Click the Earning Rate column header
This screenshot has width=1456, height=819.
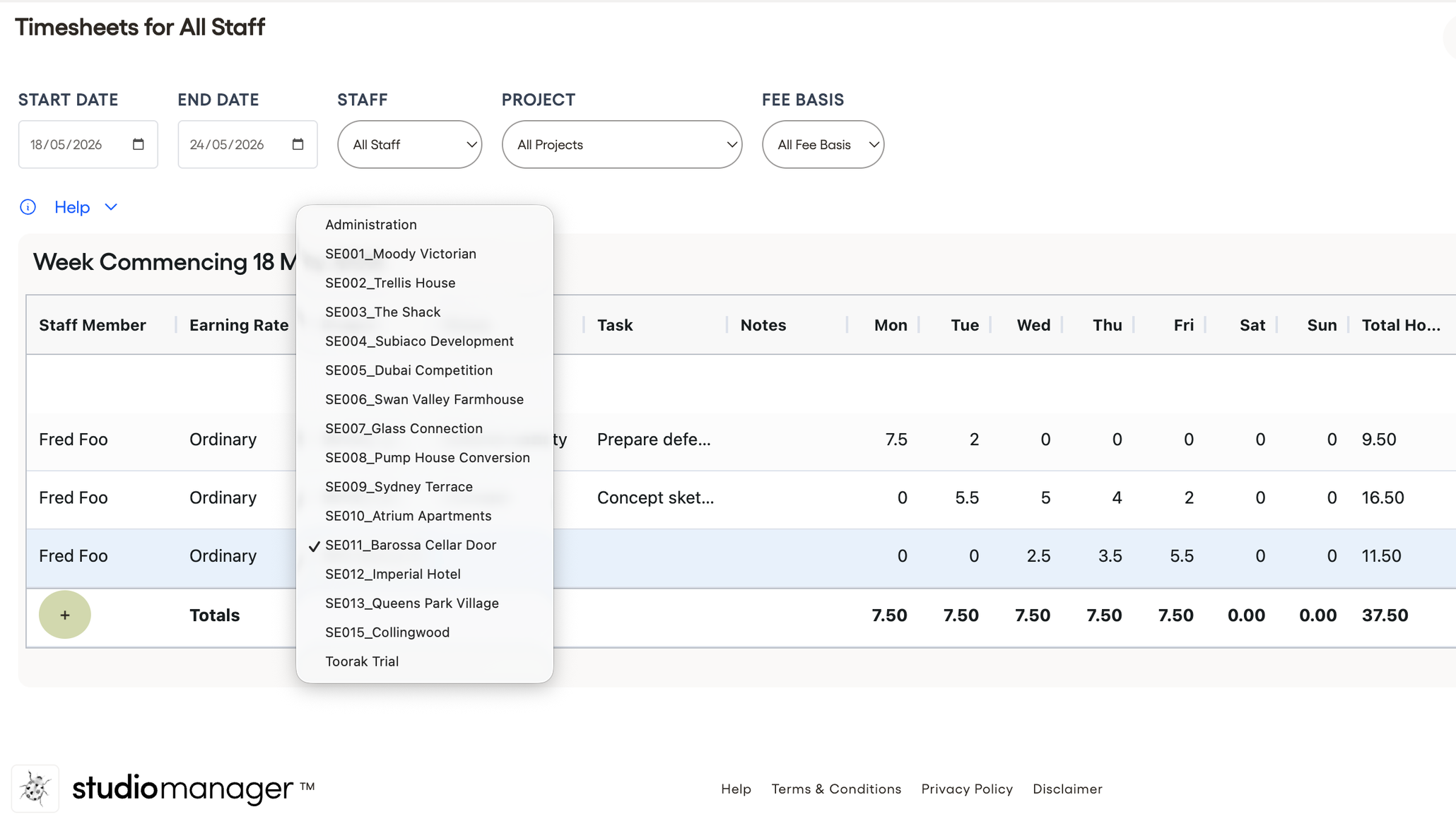coord(239,325)
